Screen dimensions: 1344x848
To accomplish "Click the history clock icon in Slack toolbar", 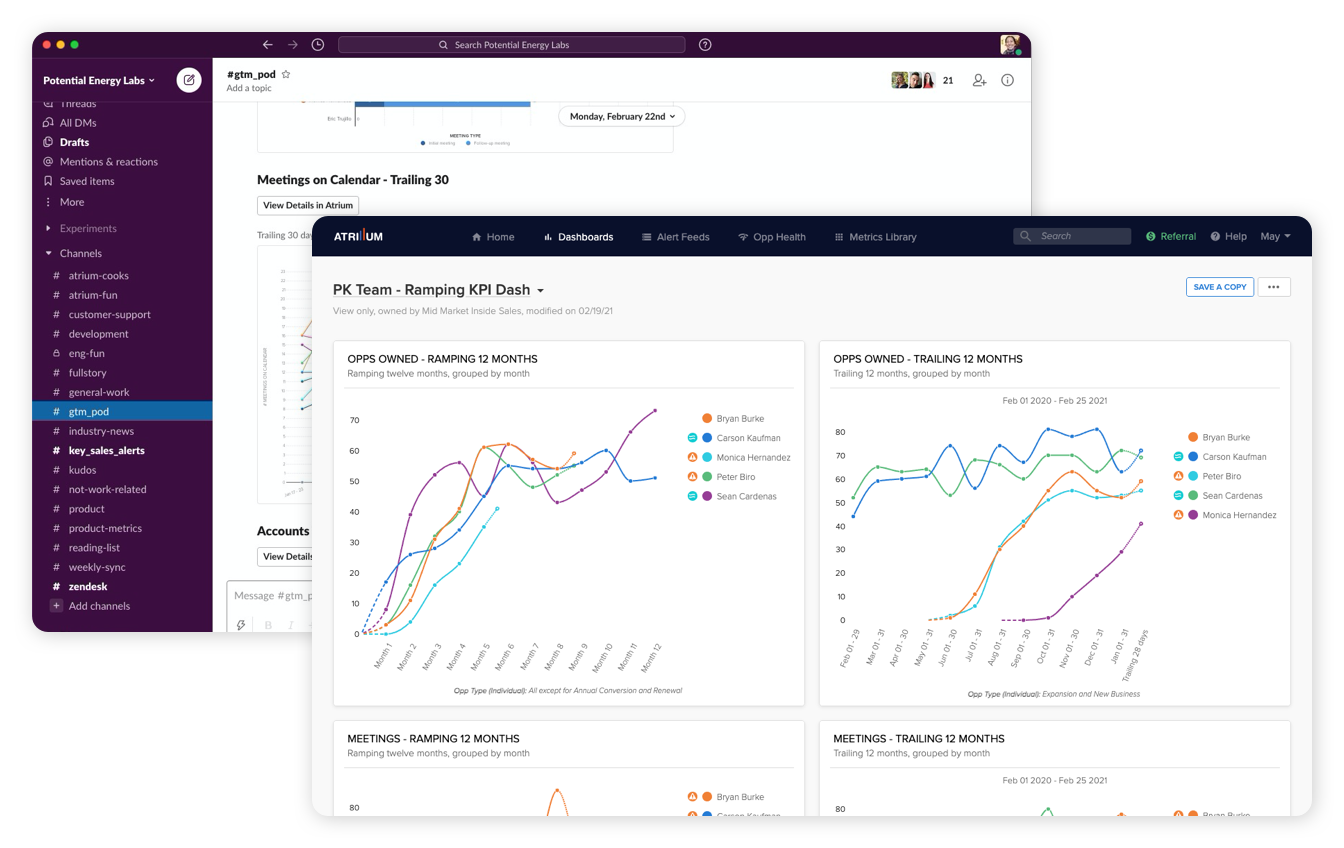I will [x=317, y=44].
